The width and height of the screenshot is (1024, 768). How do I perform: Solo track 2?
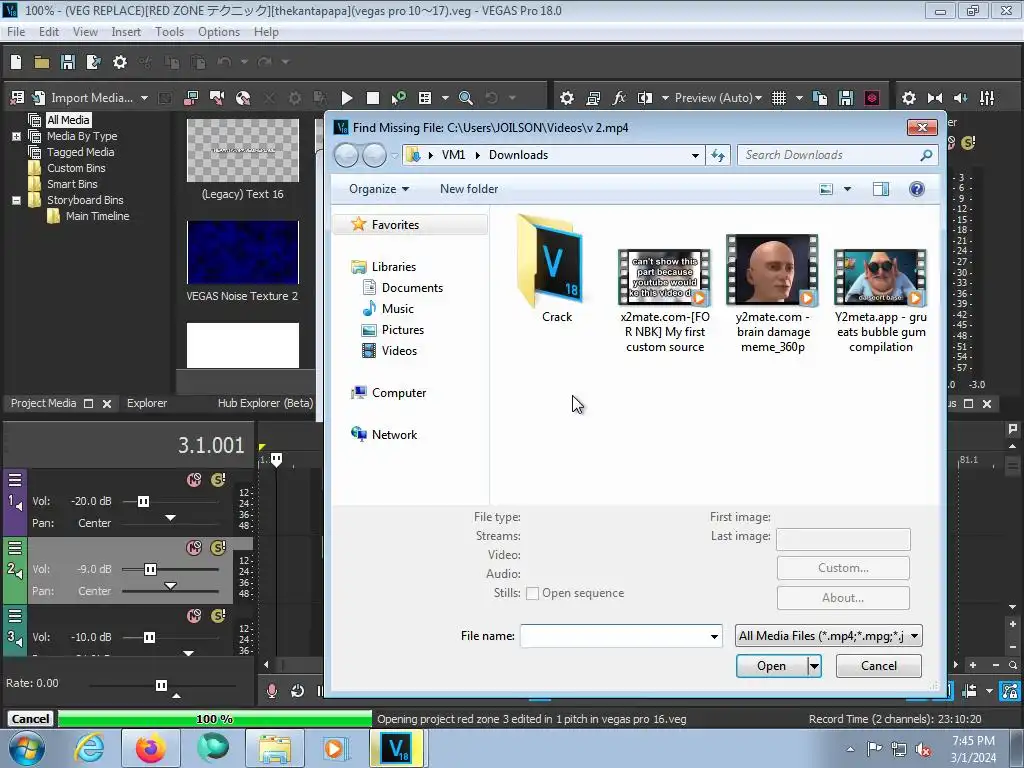[218, 548]
